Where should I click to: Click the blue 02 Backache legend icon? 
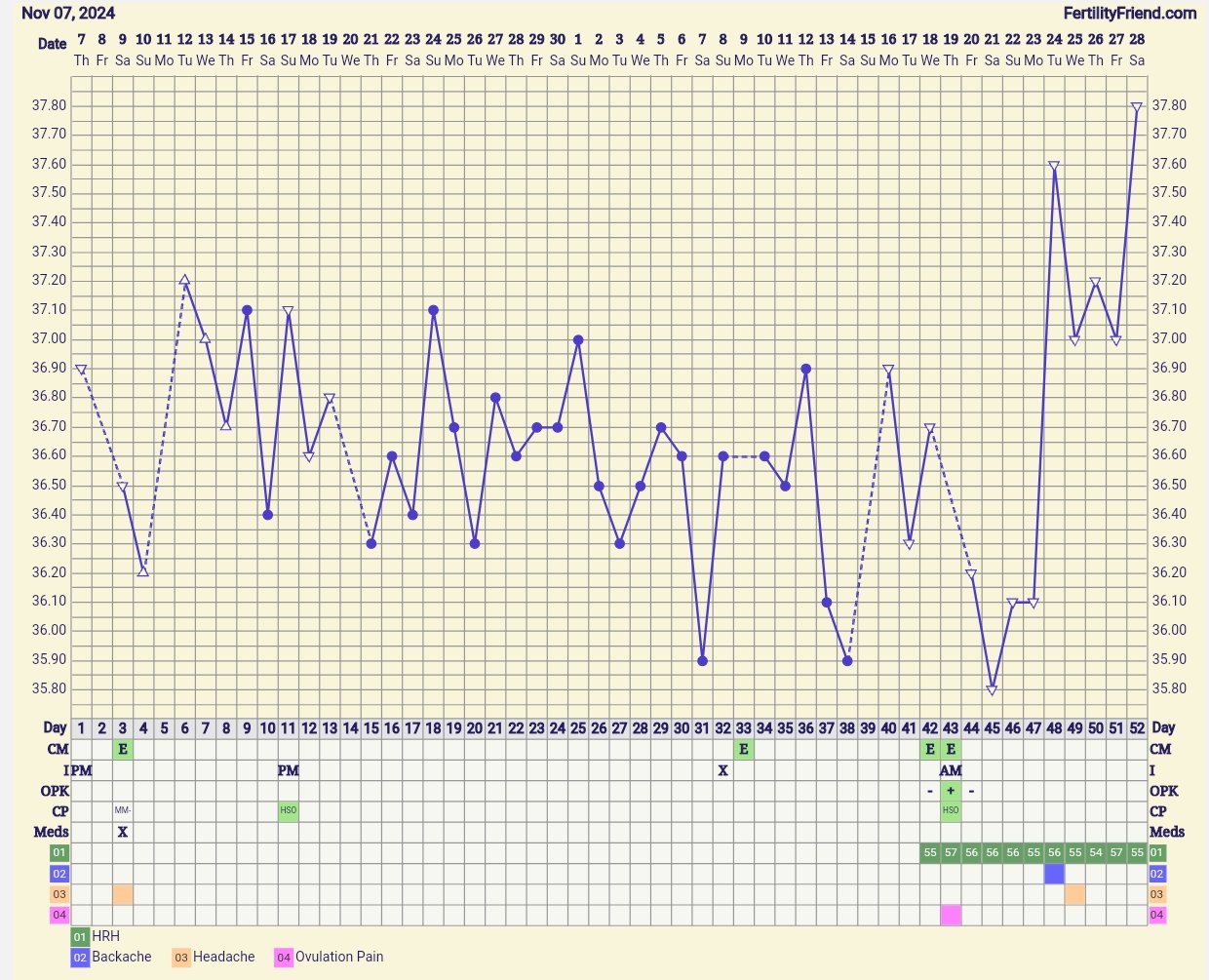80,958
